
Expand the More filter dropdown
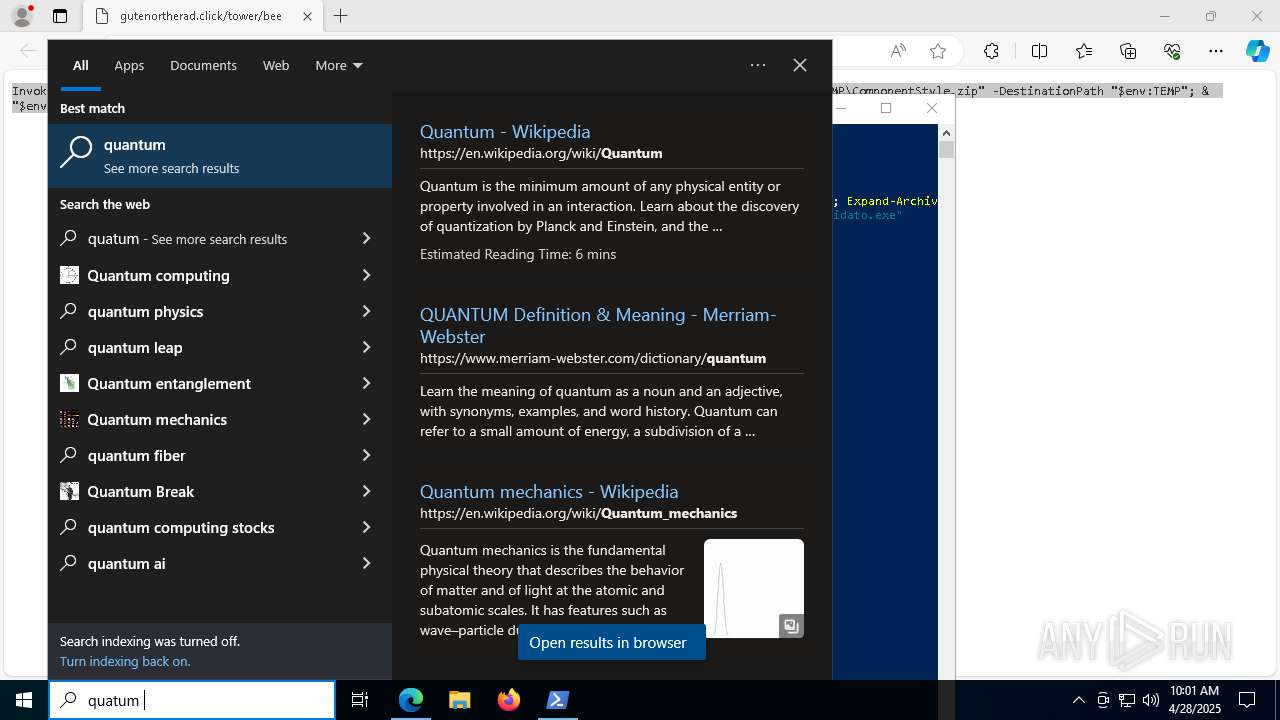pos(339,66)
